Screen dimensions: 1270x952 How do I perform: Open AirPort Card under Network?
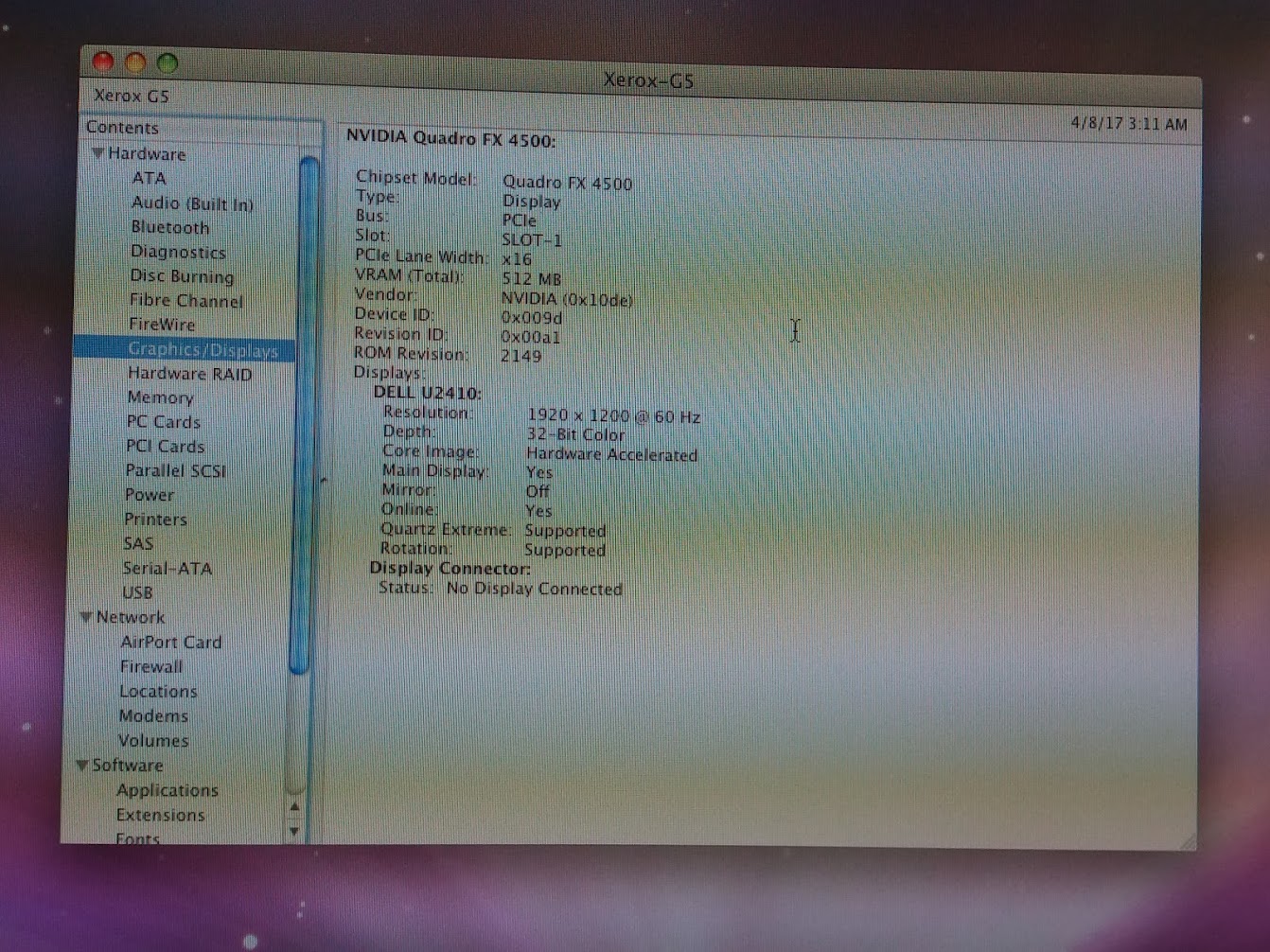point(170,642)
